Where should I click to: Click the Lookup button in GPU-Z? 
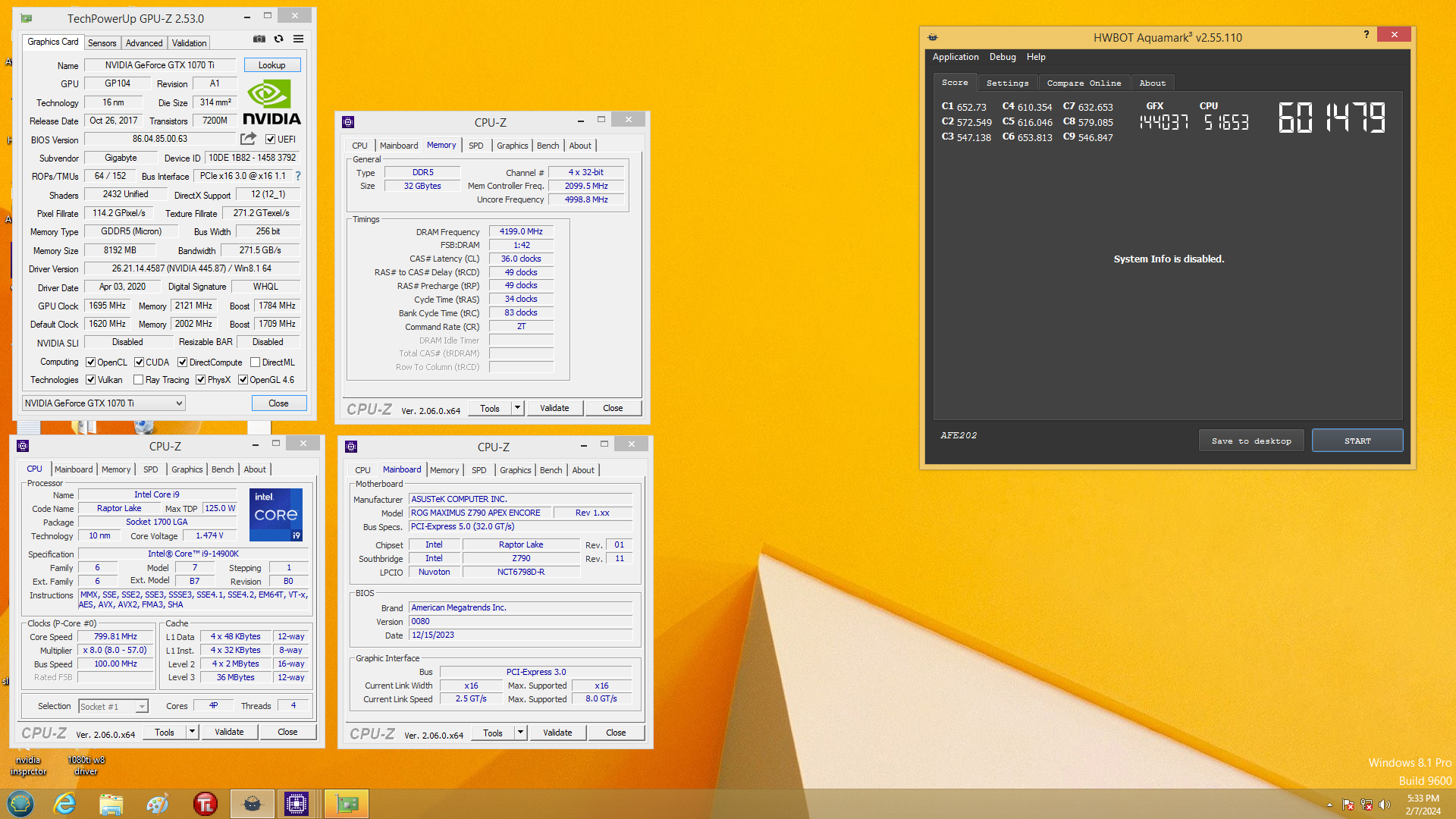pyautogui.click(x=271, y=65)
